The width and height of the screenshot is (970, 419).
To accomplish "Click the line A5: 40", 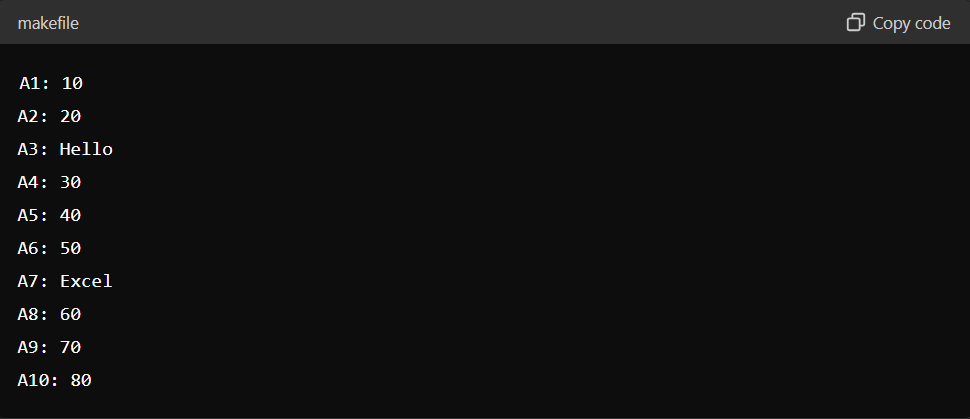I will 49,215.
